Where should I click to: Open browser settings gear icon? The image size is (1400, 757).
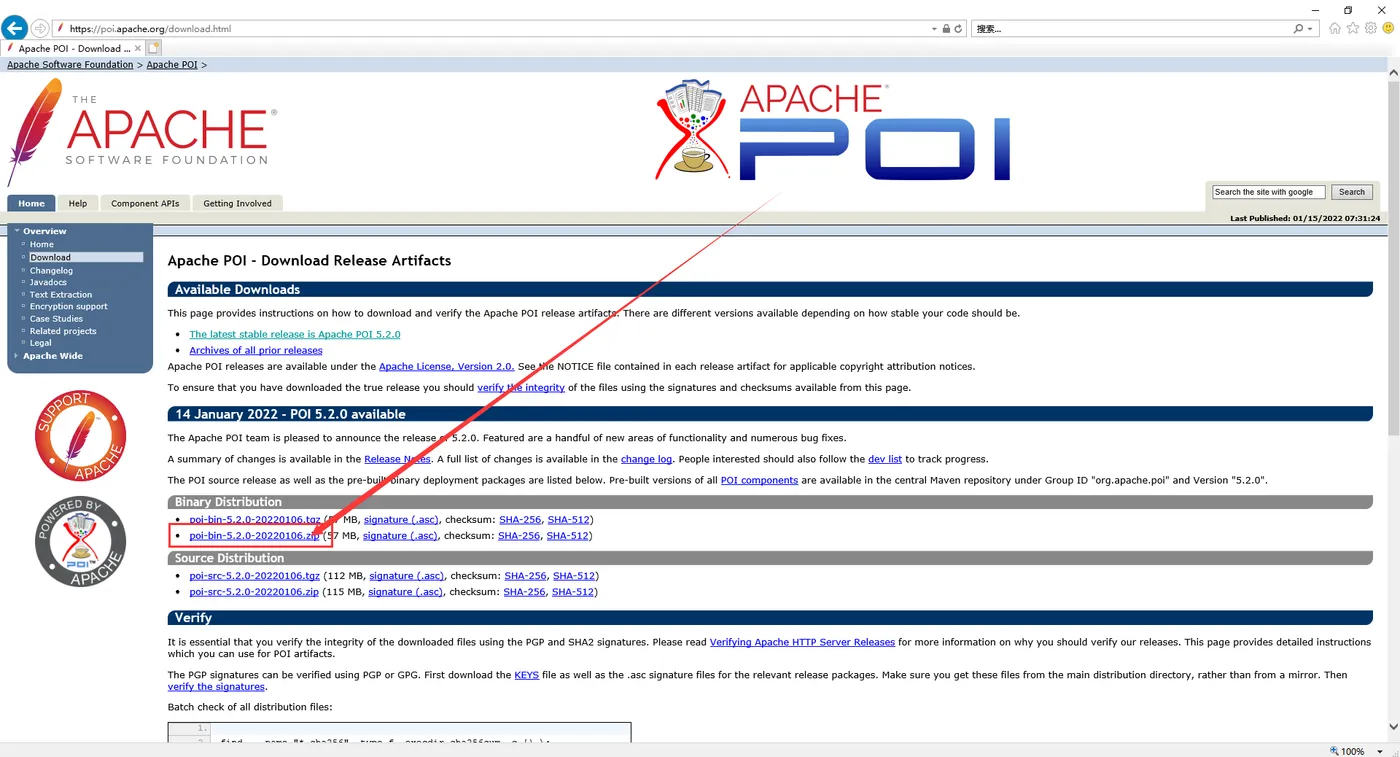(1371, 29)
